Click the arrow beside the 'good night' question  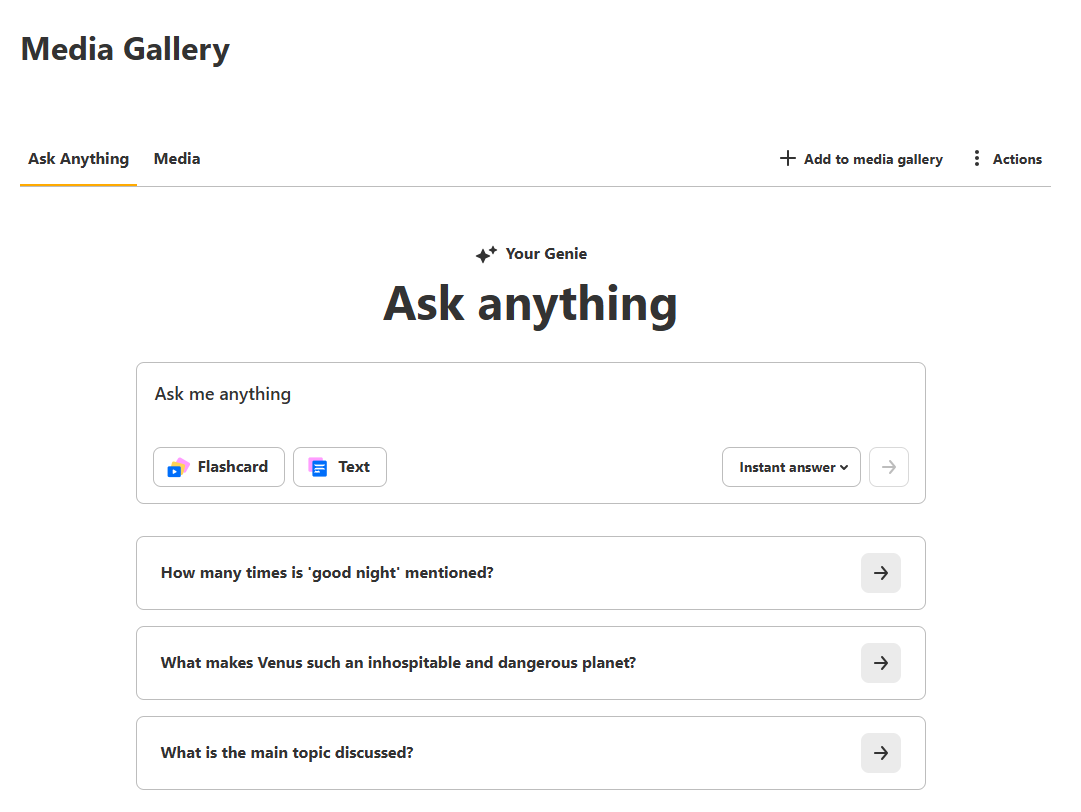point(880,573)
